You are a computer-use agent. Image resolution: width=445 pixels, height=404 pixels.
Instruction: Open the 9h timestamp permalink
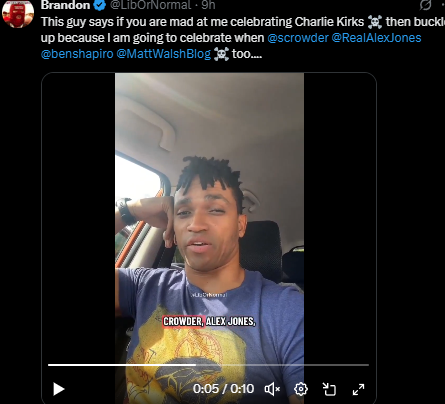(x=208, y=5)
